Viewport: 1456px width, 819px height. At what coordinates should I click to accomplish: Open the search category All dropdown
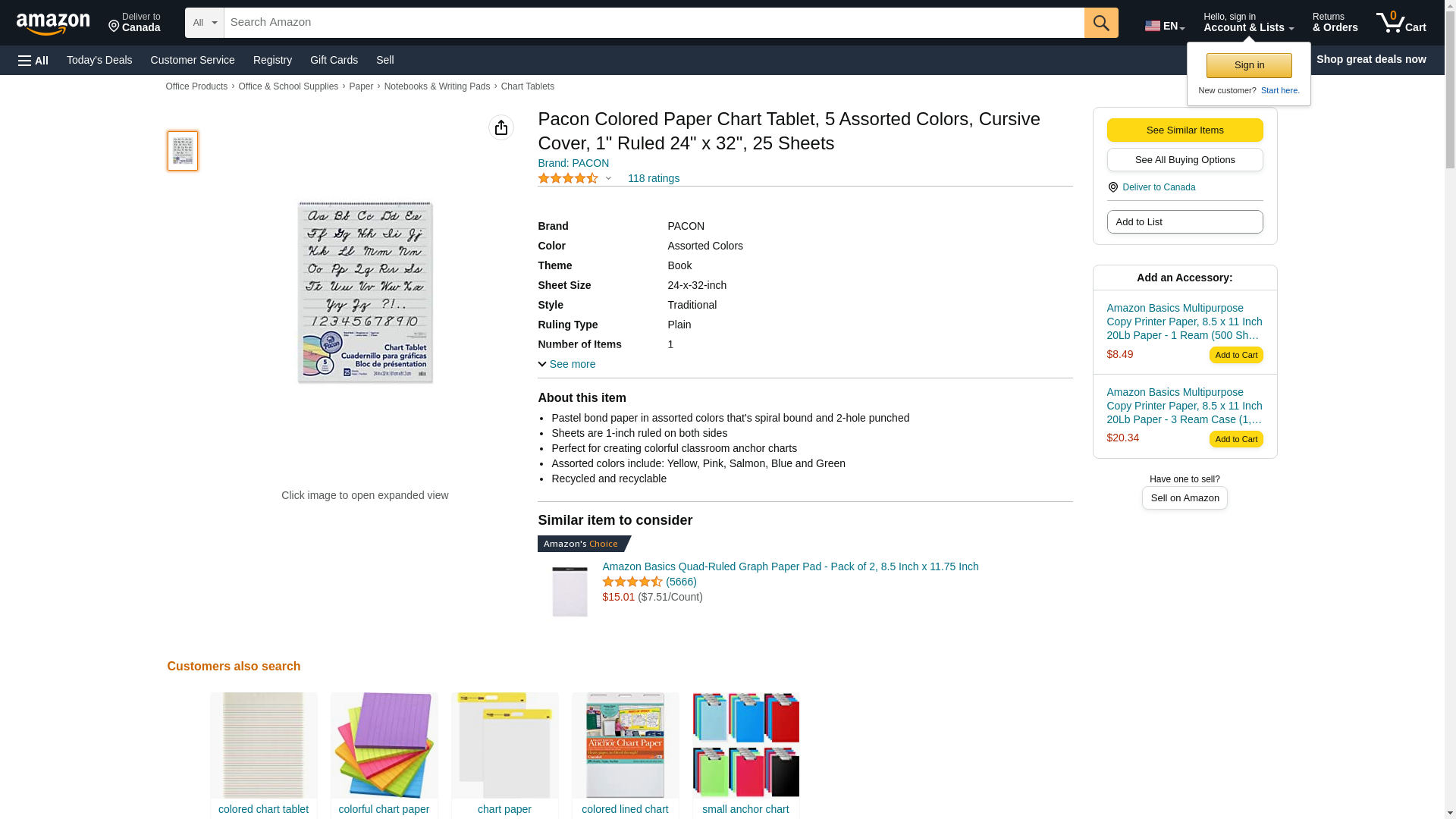[204, 23]
